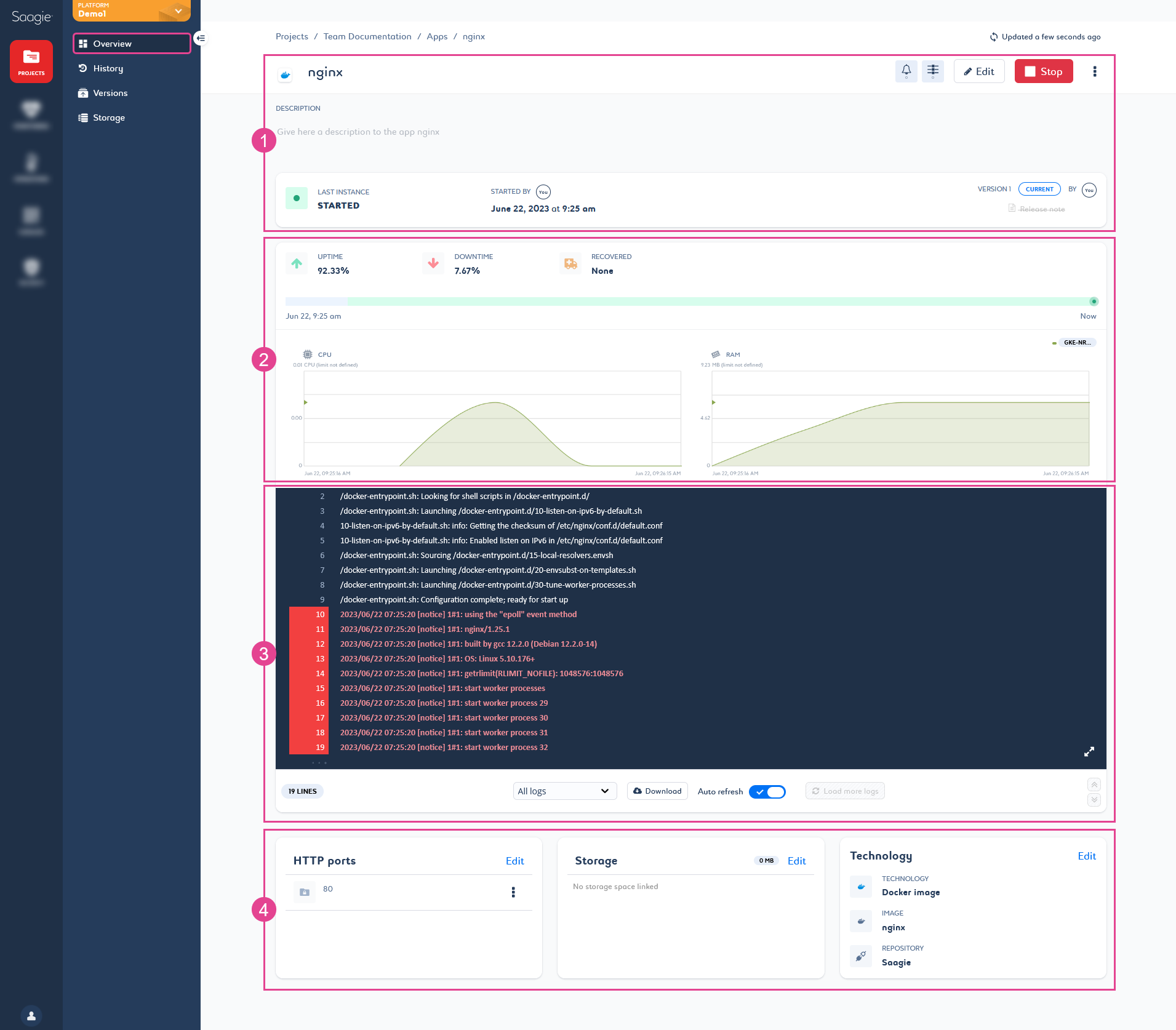Image resolution: width=1176 pixels, height=1030 pixels.
Task: Click the 0 MB storage badge
Action: 766,861
